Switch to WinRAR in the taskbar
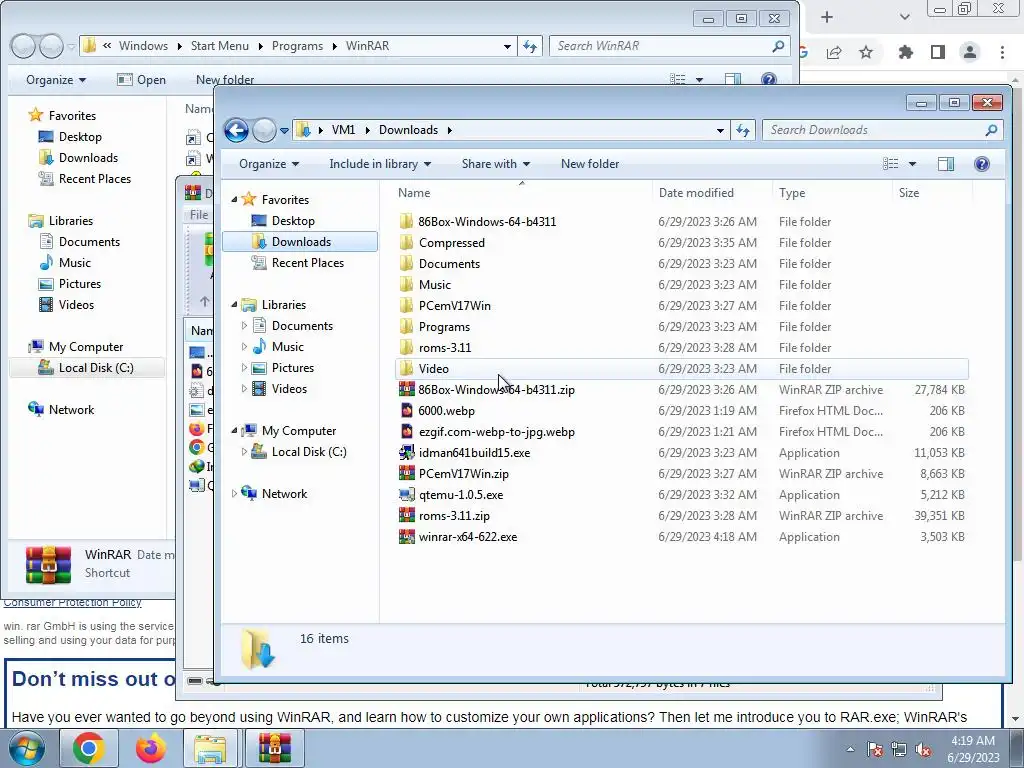Viewport: 1024px width, 768px height. (274, 748)
